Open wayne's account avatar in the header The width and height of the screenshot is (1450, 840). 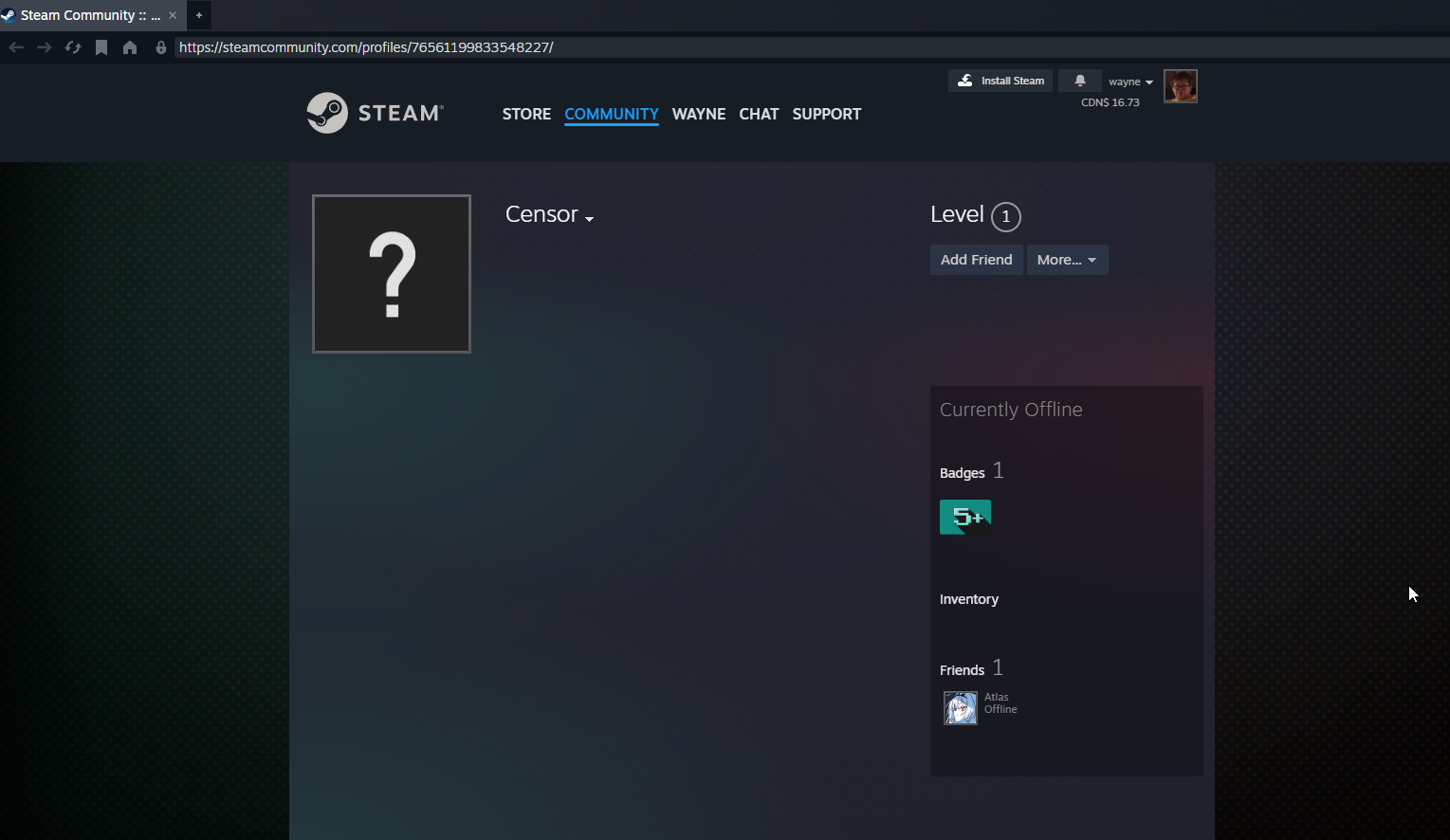[1181, 86]
